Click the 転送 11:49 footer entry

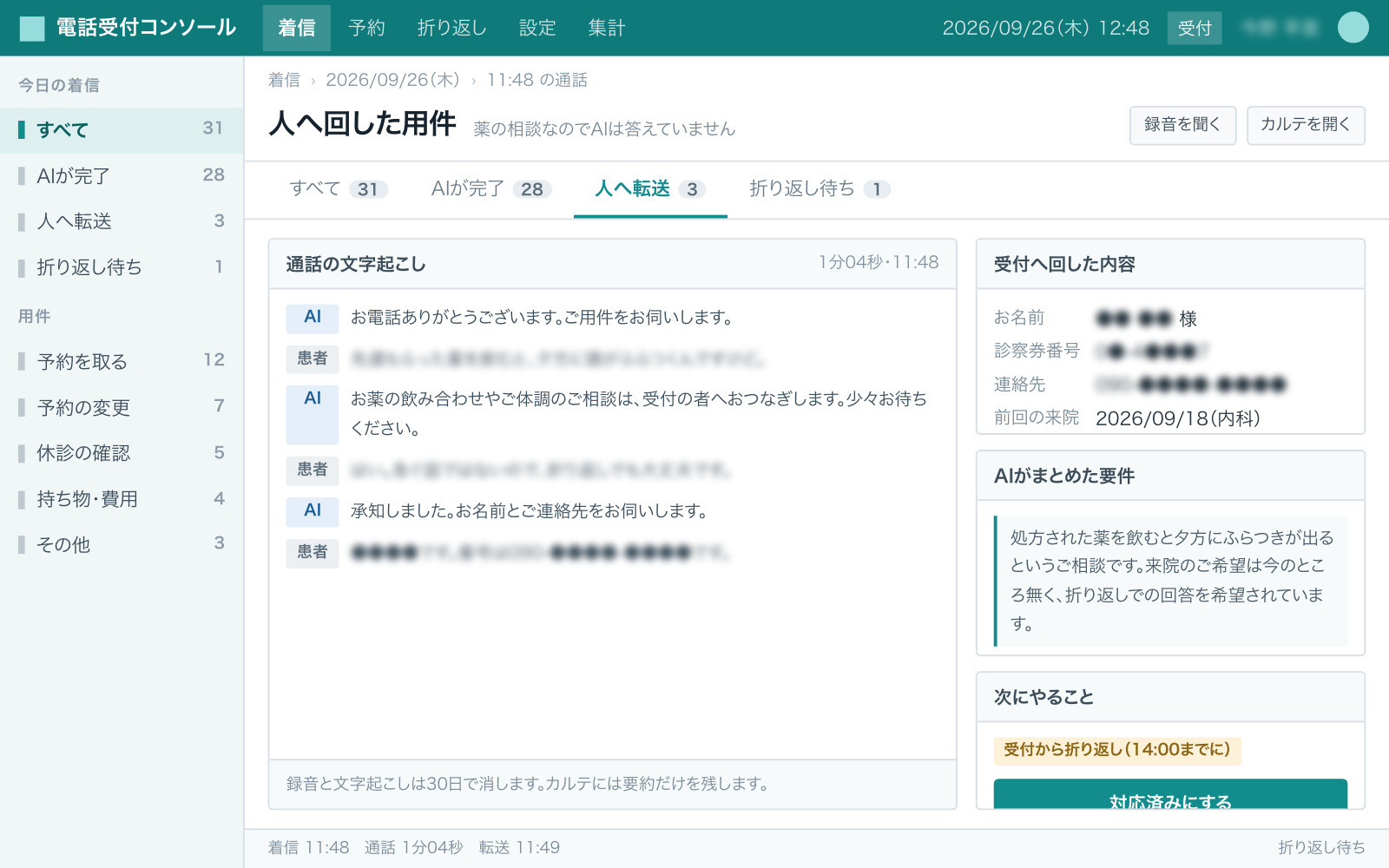[x=519, y=847]
